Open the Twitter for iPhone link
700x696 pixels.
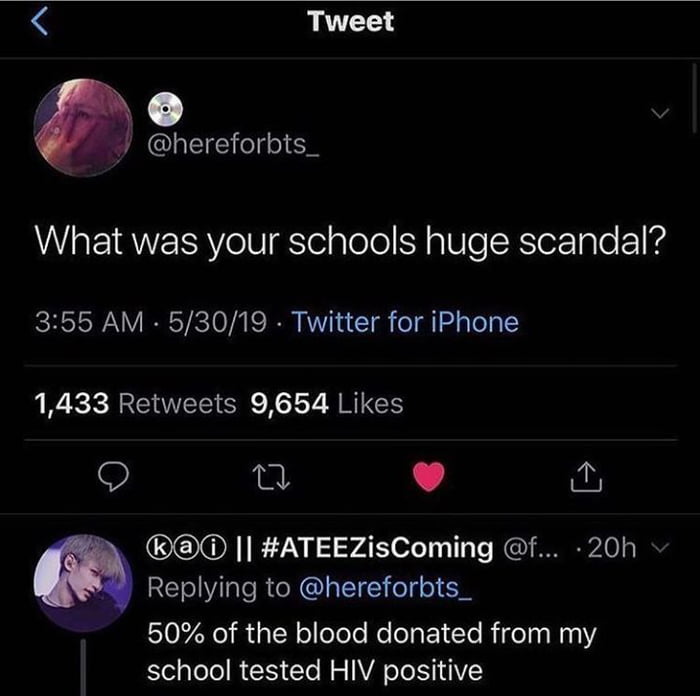click(405, 322)
